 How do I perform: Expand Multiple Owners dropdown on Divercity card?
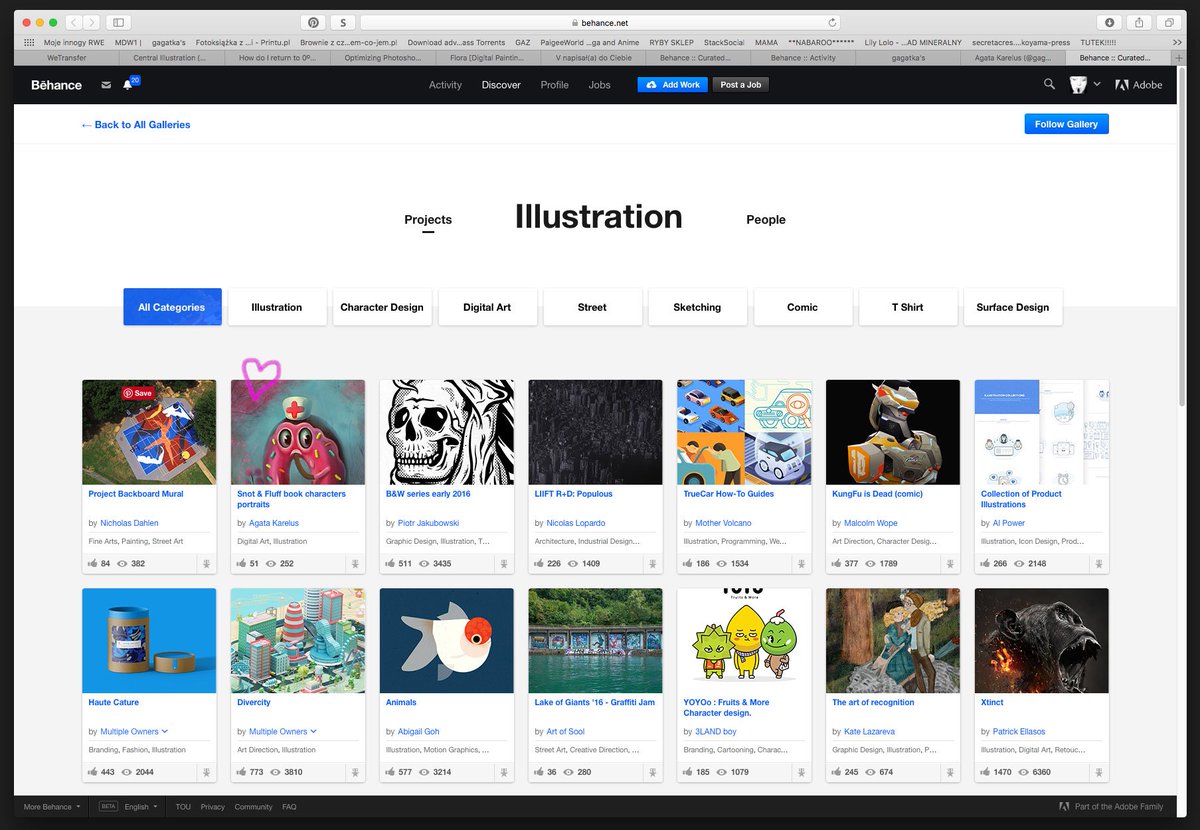tap(313, 732)
